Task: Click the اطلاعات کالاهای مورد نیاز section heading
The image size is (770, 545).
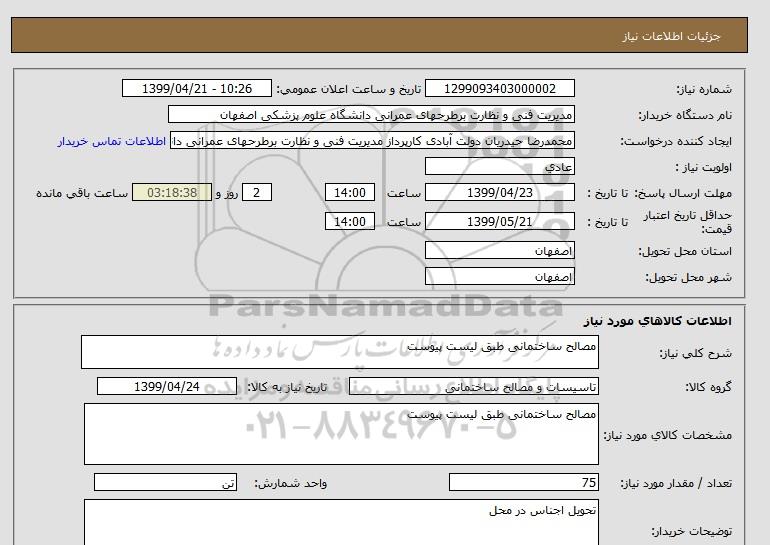Action: click(658, 321)
